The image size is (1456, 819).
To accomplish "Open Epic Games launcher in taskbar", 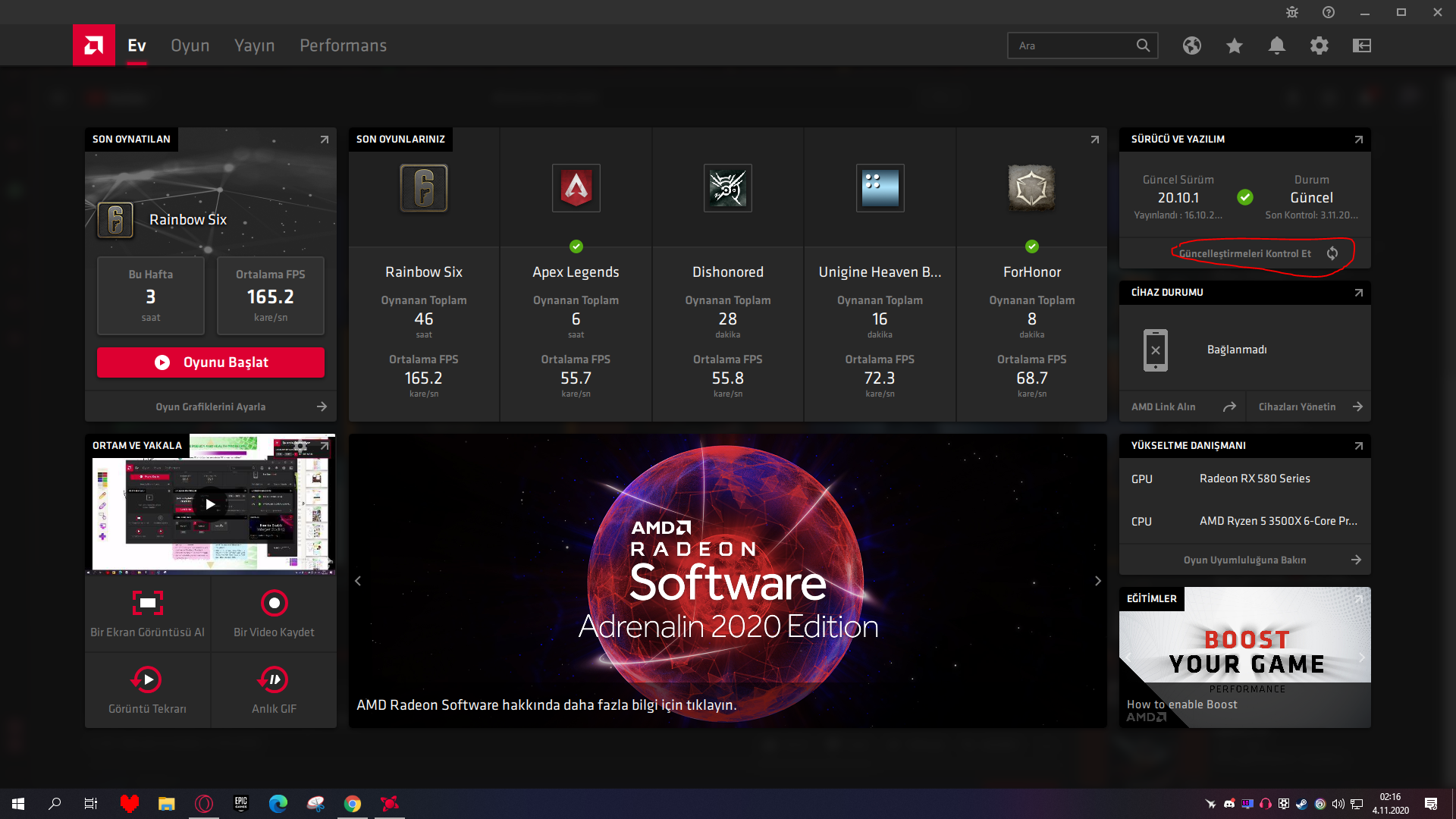I will [x=241, y=803].
